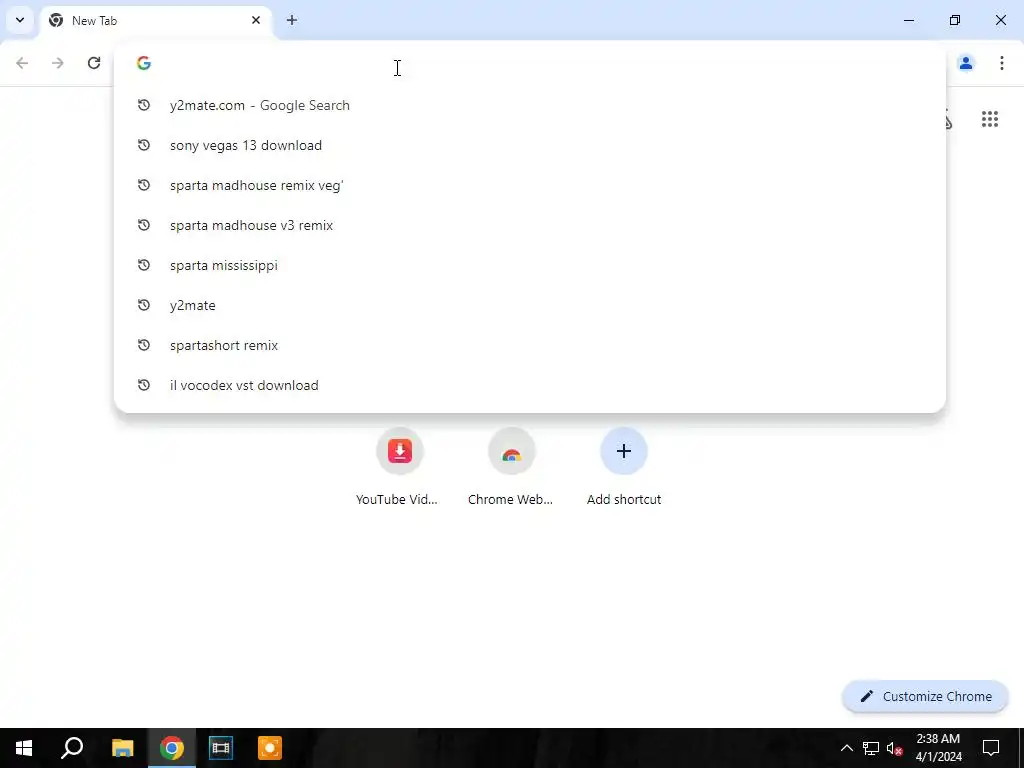
Task: Open the film-strip video app on taskbar
Action: (x=221, y=748)
